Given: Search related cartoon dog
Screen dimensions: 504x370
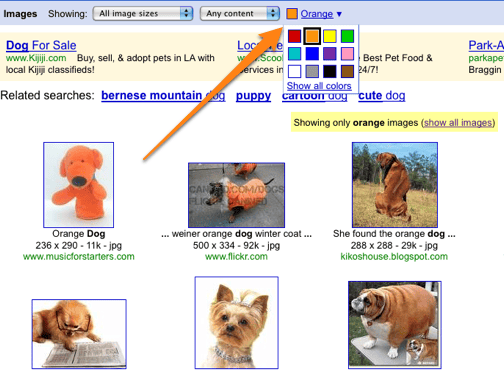Looking at the screenshot, I should (315, 96).
